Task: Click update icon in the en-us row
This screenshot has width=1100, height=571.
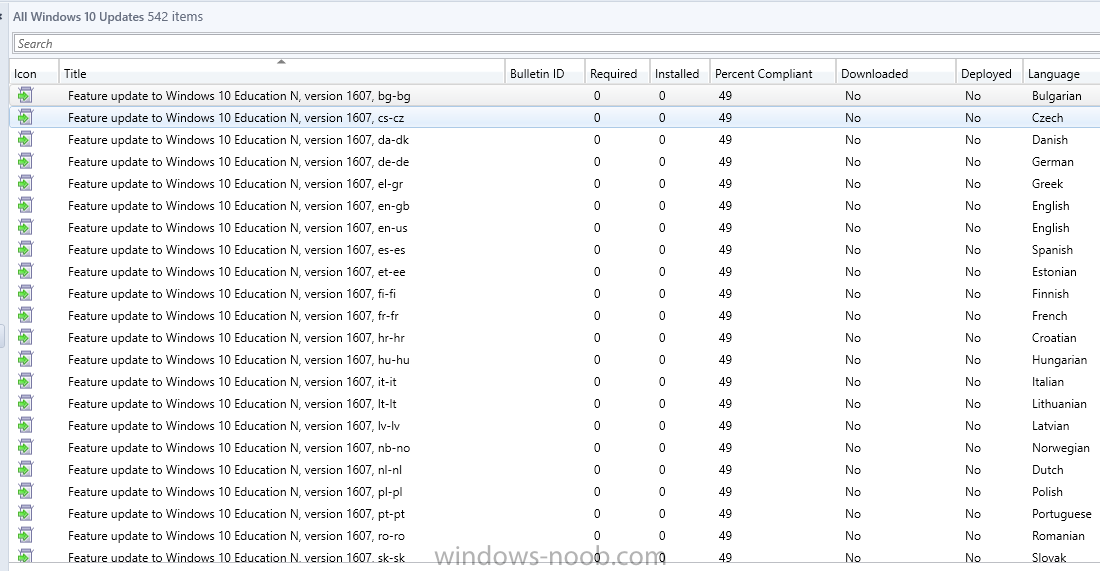Action: 25,227
